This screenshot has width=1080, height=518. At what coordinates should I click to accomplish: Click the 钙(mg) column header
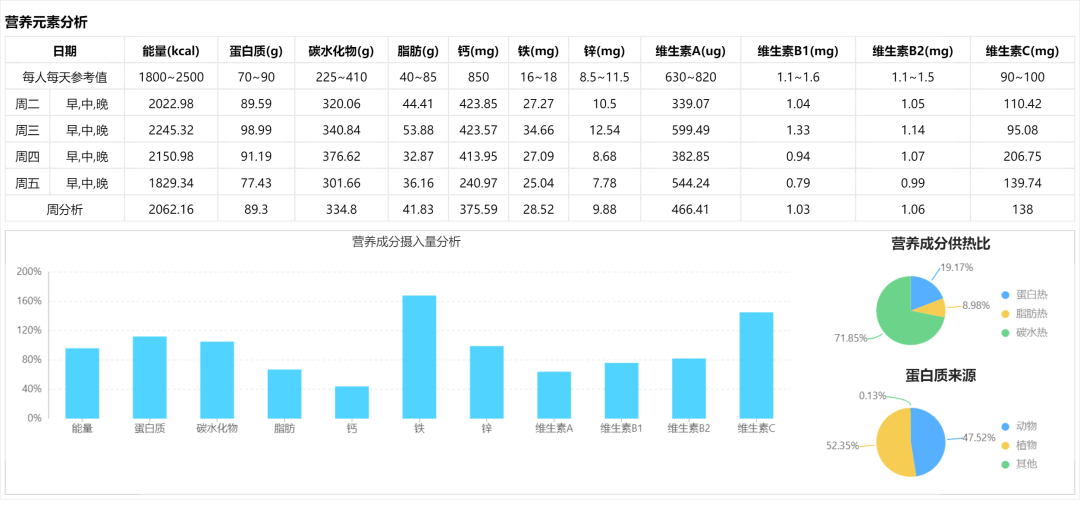[479, 50]
